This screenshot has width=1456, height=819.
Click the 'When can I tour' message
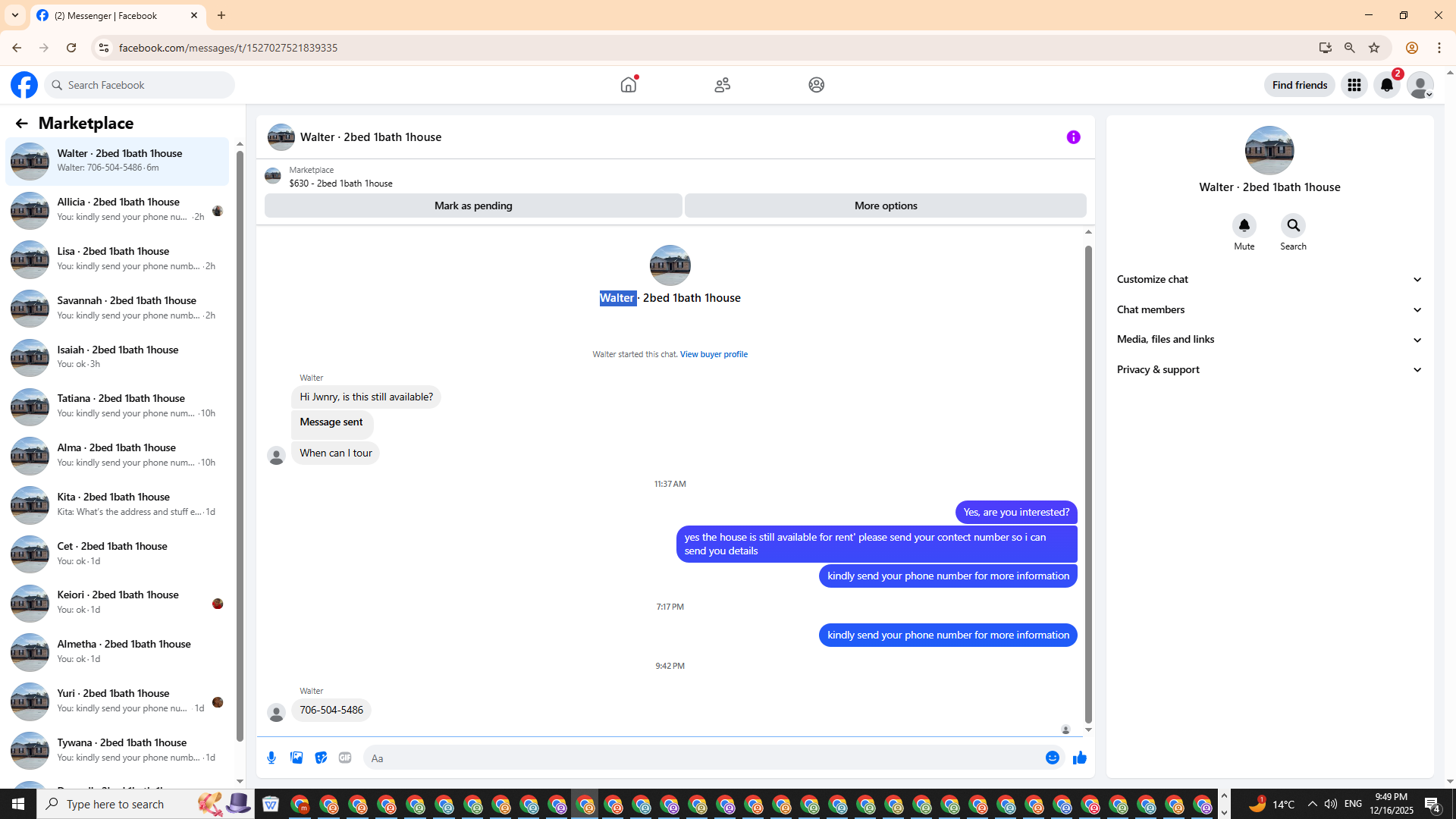[336, 453]
